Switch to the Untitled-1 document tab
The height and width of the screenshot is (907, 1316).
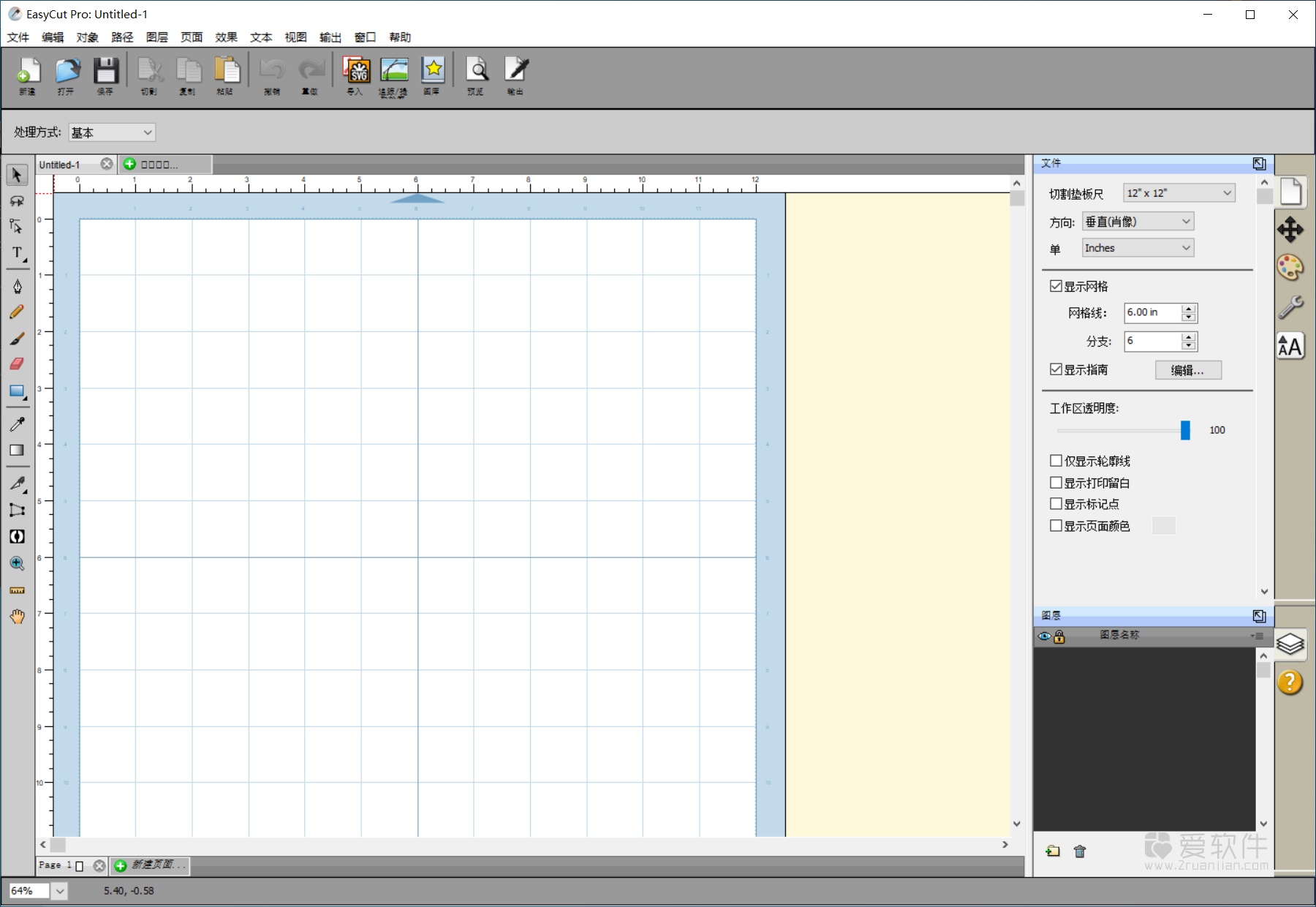tap(62, 164)
